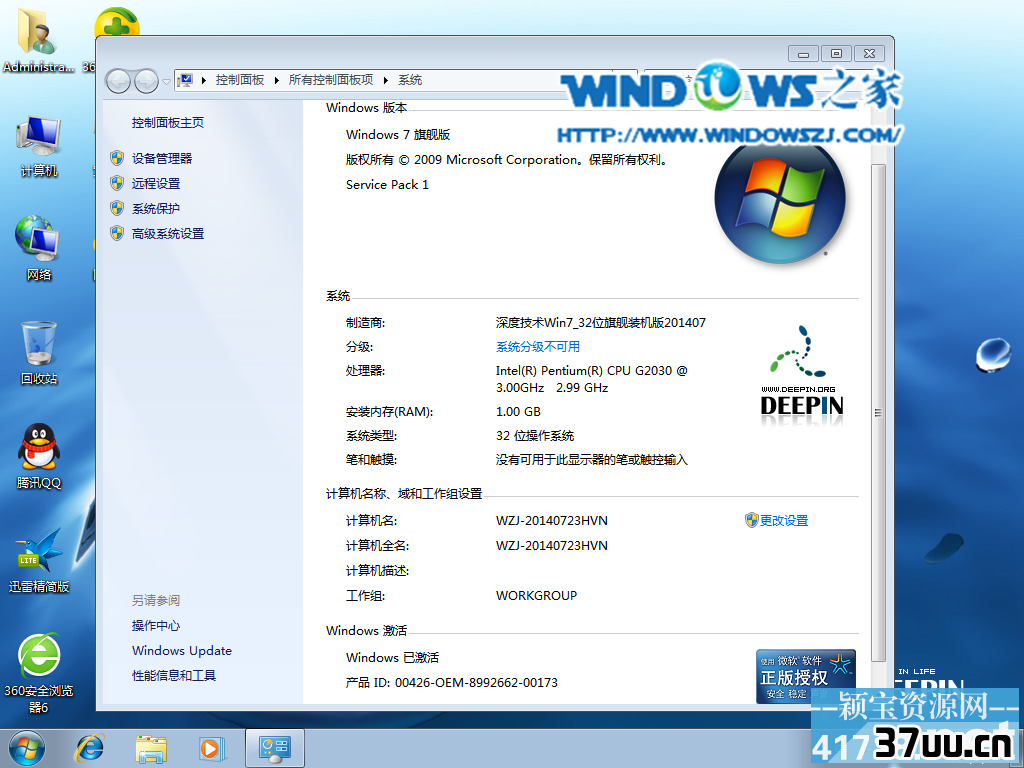Click the shield icon beside 高级系统设置

(x=117, y=233)
